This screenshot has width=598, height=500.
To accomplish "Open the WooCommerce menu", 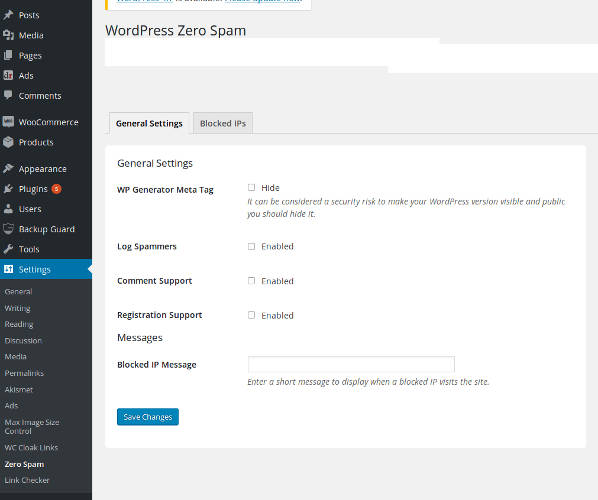I will (x=48, y=122).
